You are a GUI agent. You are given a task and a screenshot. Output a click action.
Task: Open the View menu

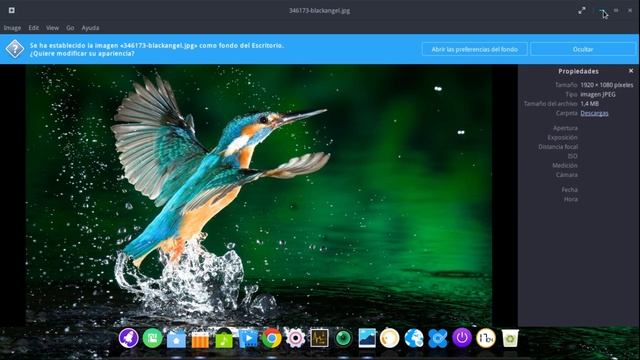[x=52, y=28]
